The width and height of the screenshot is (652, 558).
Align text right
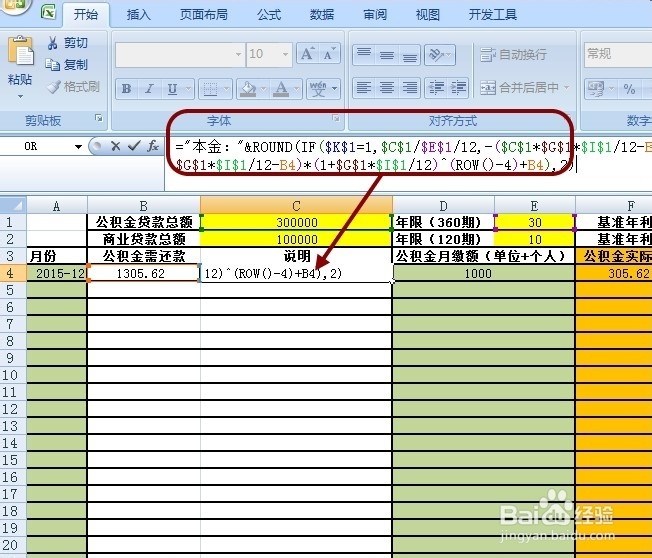(410, 88)
